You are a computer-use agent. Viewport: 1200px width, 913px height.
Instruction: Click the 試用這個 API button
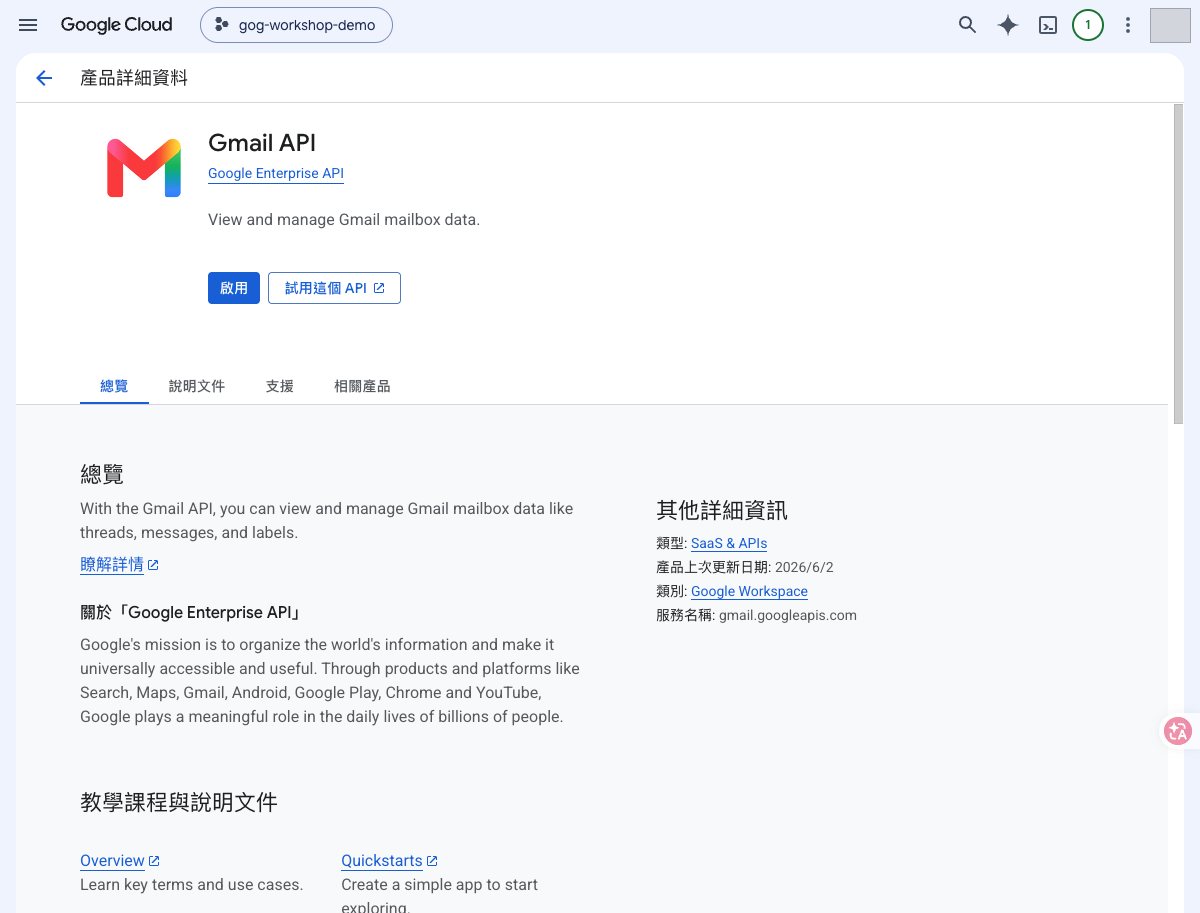pos(334,288)
